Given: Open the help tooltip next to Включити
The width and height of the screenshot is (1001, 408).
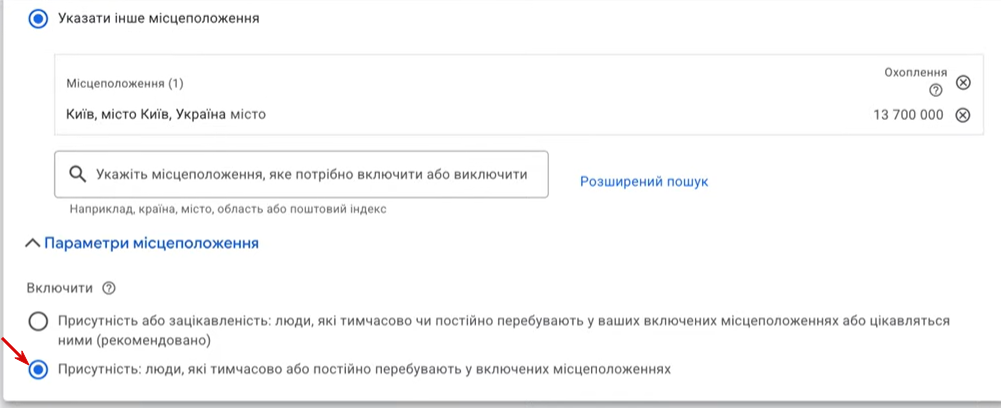Looking at the screenshot, I should tap(109, 288).
